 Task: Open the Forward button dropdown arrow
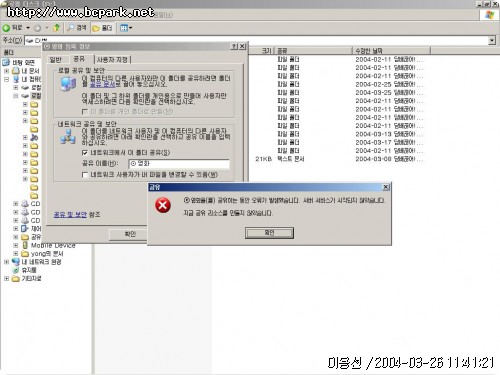47,28
